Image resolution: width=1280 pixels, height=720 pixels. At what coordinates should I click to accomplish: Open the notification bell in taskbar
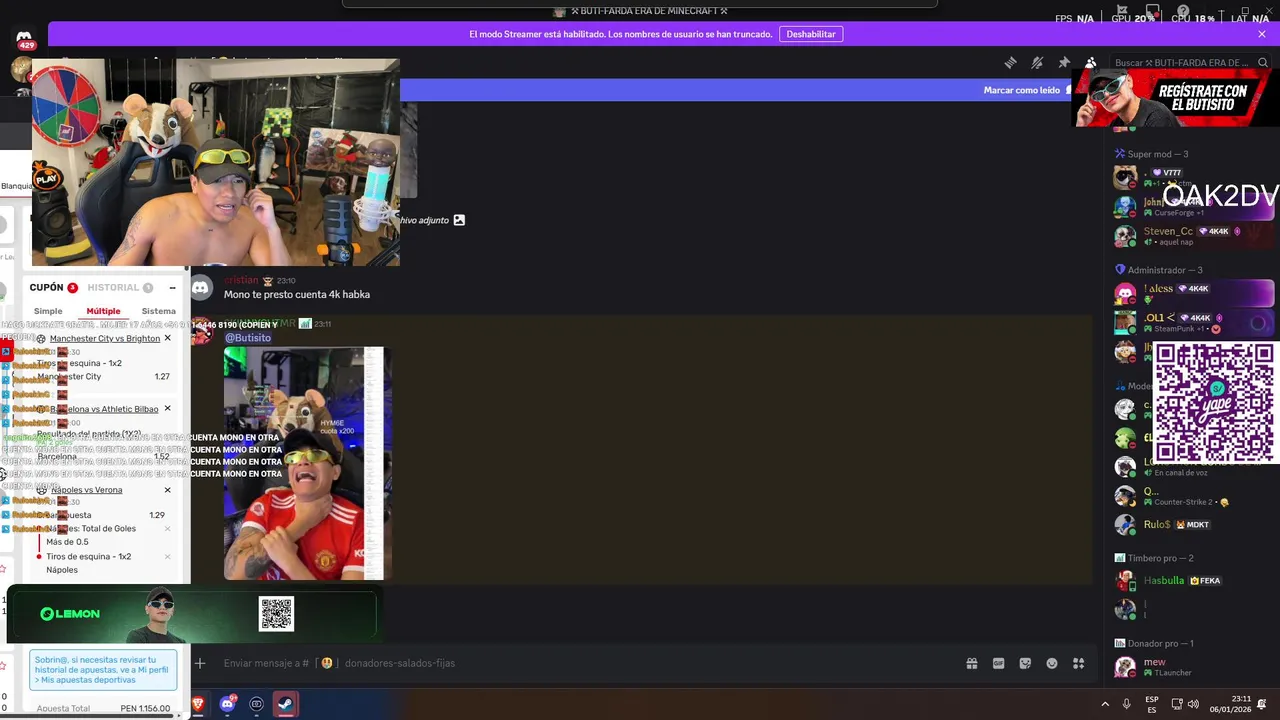pos(1262,704)
